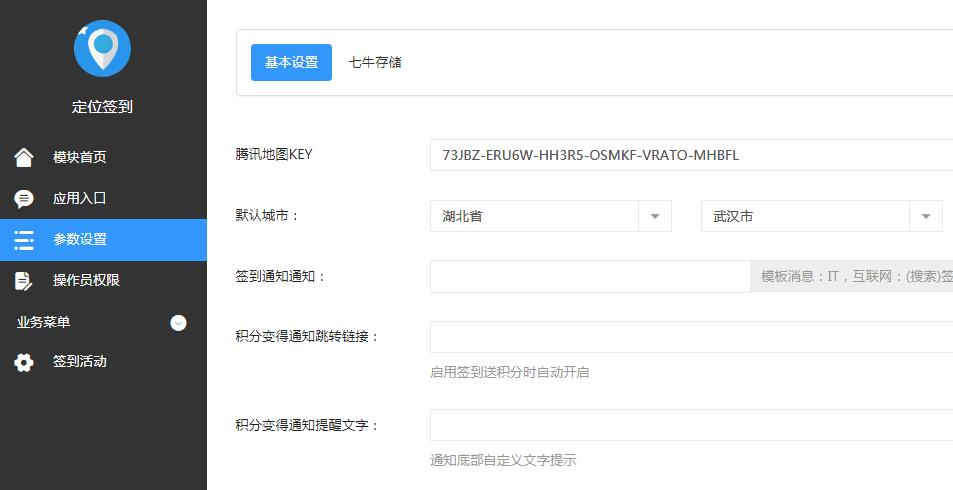
Task: Click the document edit icon beside 操作员权限
Action: click(x=24, y=281)
